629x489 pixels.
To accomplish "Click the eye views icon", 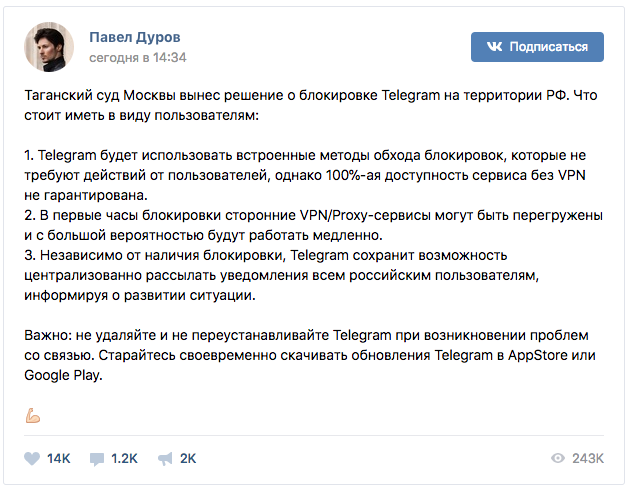I will 558,458.
